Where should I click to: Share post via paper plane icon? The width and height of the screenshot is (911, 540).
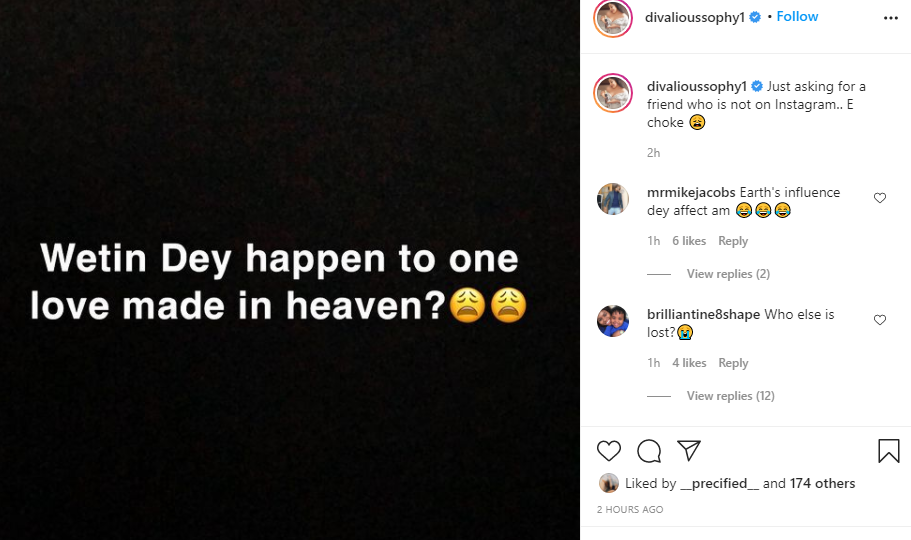click(689, 451)
